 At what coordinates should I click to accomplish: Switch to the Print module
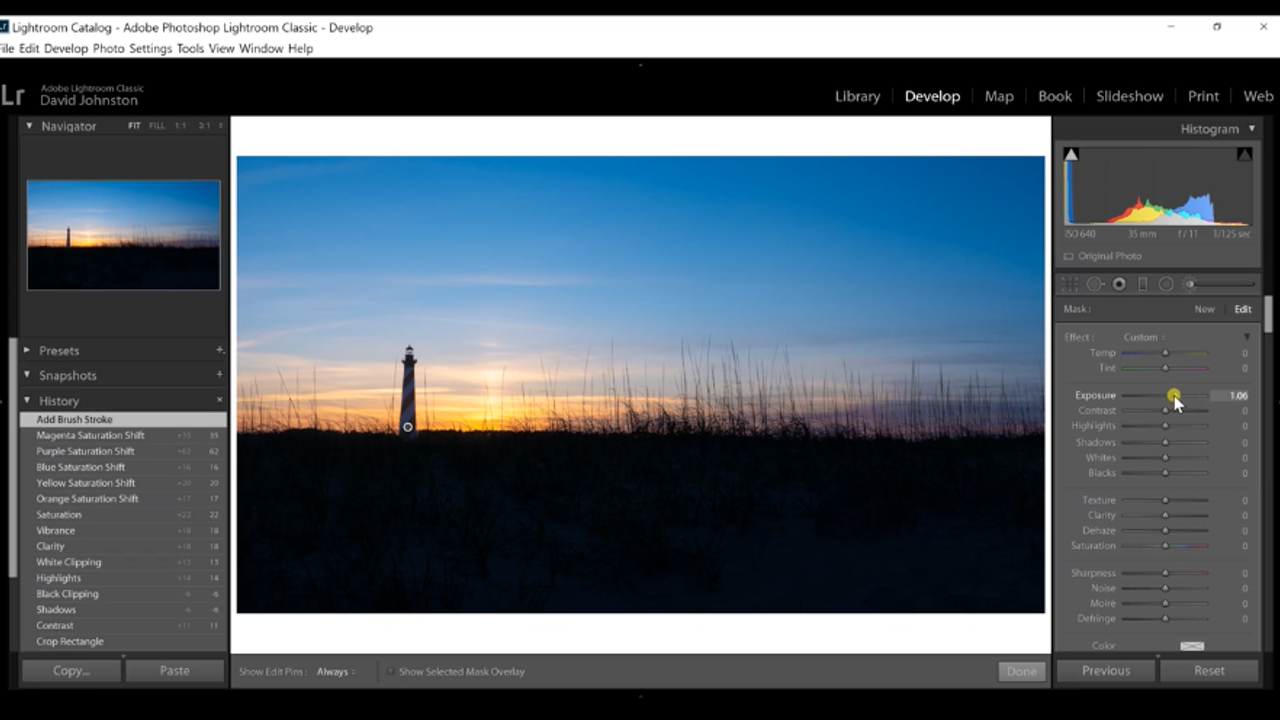(x=1203, y=96)
